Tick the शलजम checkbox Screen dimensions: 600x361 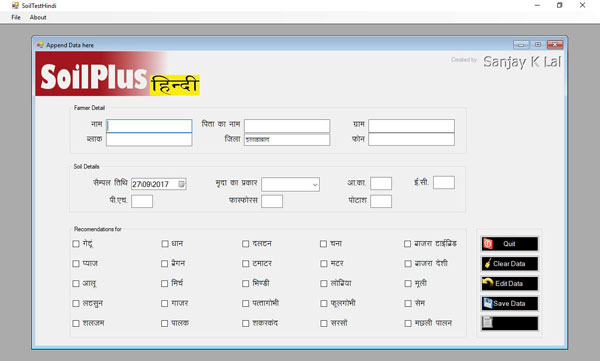tap(76, 323)
